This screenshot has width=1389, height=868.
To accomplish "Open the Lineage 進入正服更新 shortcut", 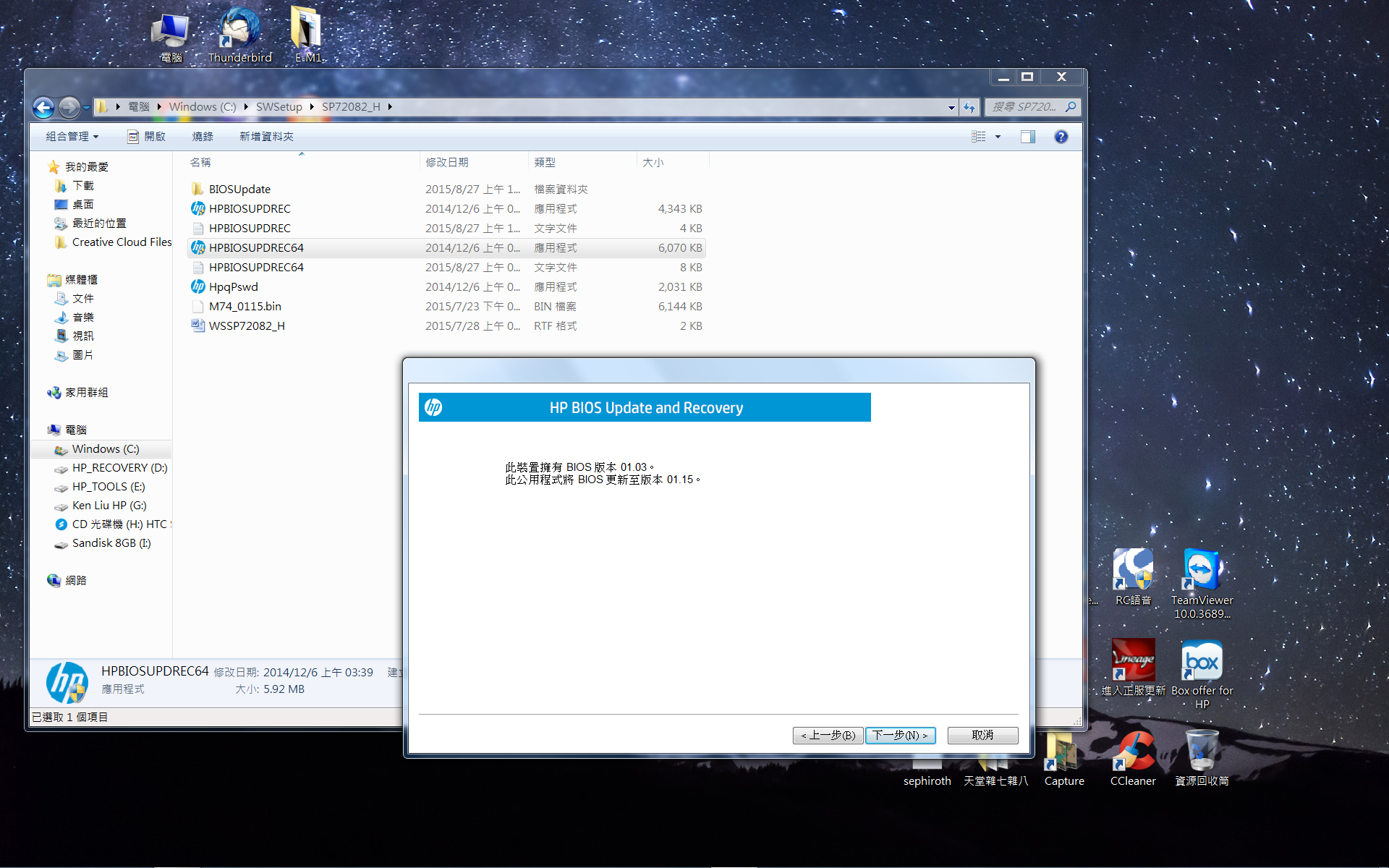I will (x=1134, y=668).
